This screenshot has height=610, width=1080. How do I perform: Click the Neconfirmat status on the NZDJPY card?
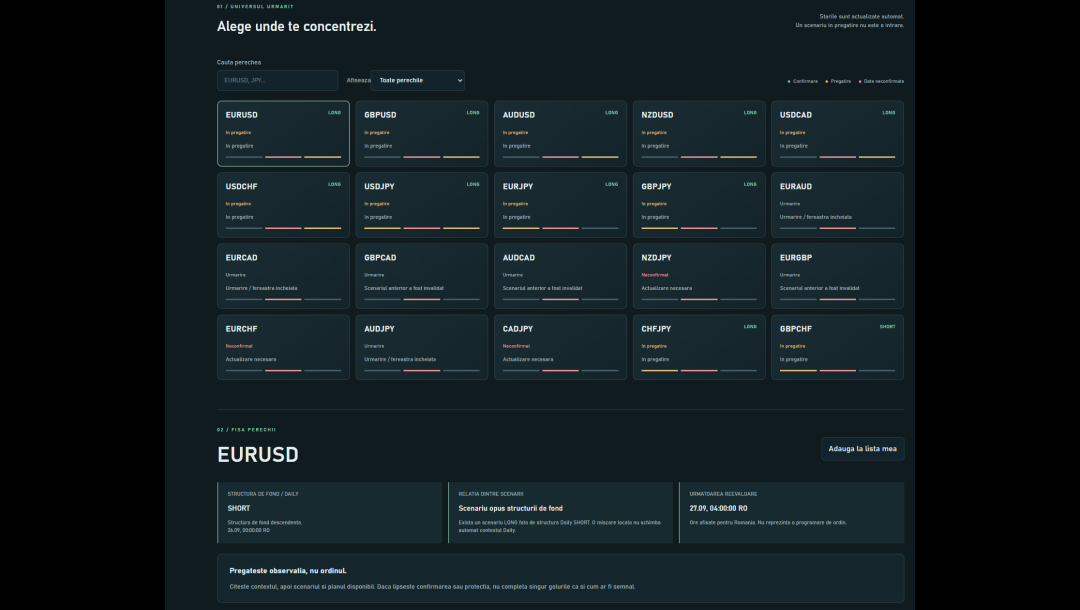point(655,275)
